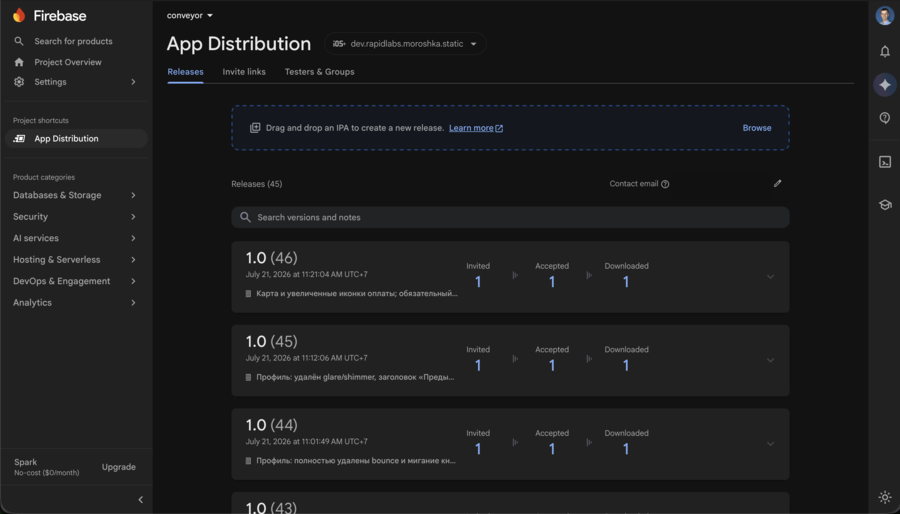Switch to the Releases tab
900x514 pixels.
tap(185, 72)
